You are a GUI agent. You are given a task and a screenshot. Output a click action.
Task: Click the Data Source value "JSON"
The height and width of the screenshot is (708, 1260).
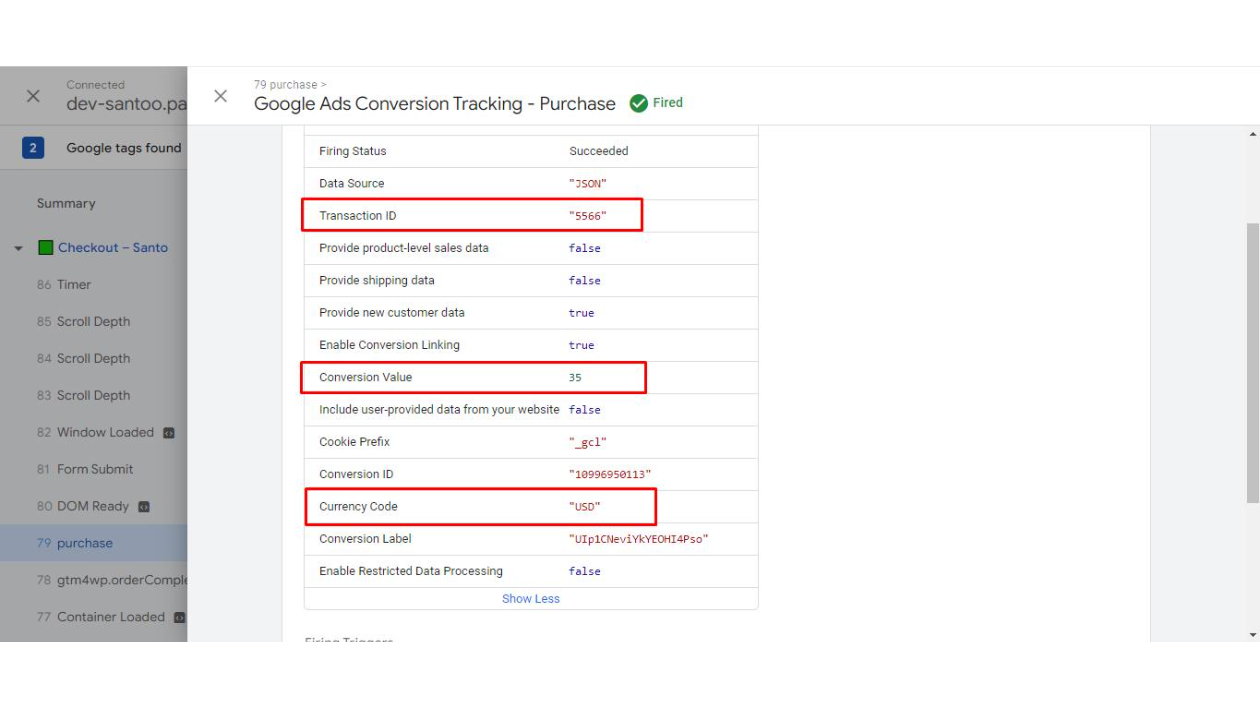588,184
